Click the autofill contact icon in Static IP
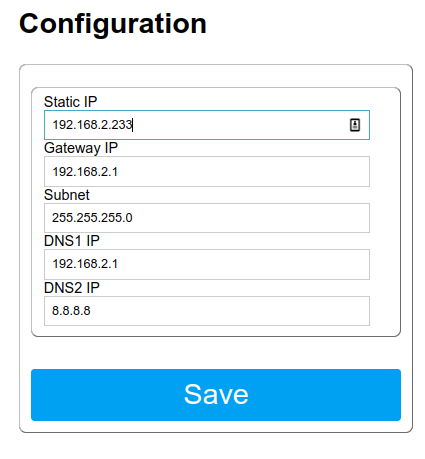This screenshot has width=425, height=459. pyautogui.click(x=355, y=125)
